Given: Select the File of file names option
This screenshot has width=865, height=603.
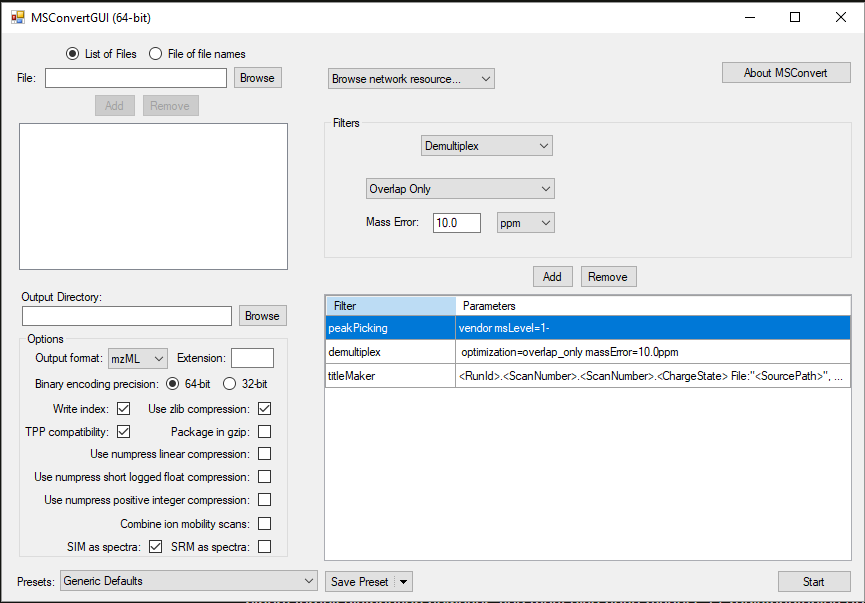Looking at the screenshot, I should coord(156,54).
